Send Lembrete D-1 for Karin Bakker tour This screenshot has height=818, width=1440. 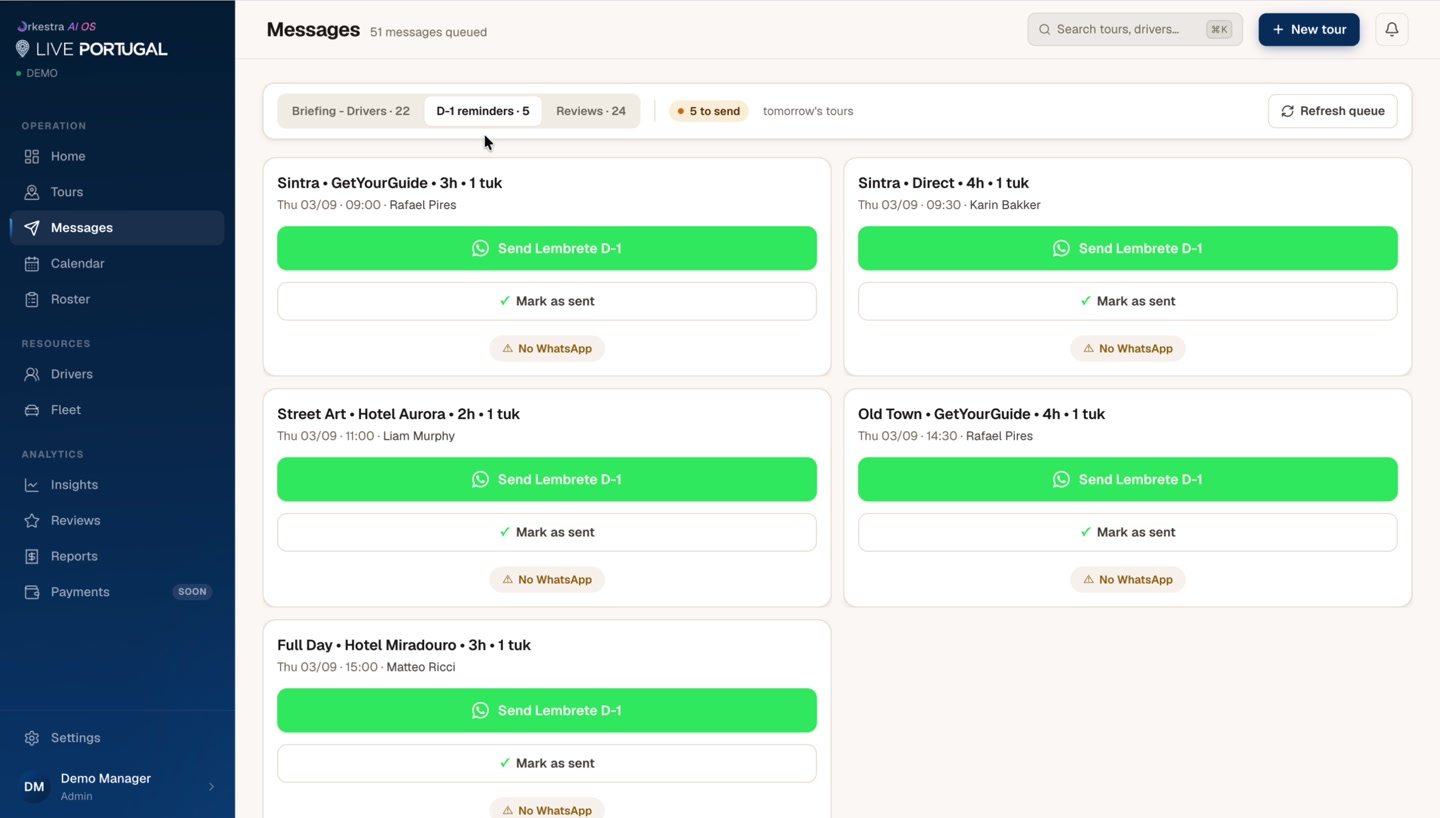click(1128, 248)
